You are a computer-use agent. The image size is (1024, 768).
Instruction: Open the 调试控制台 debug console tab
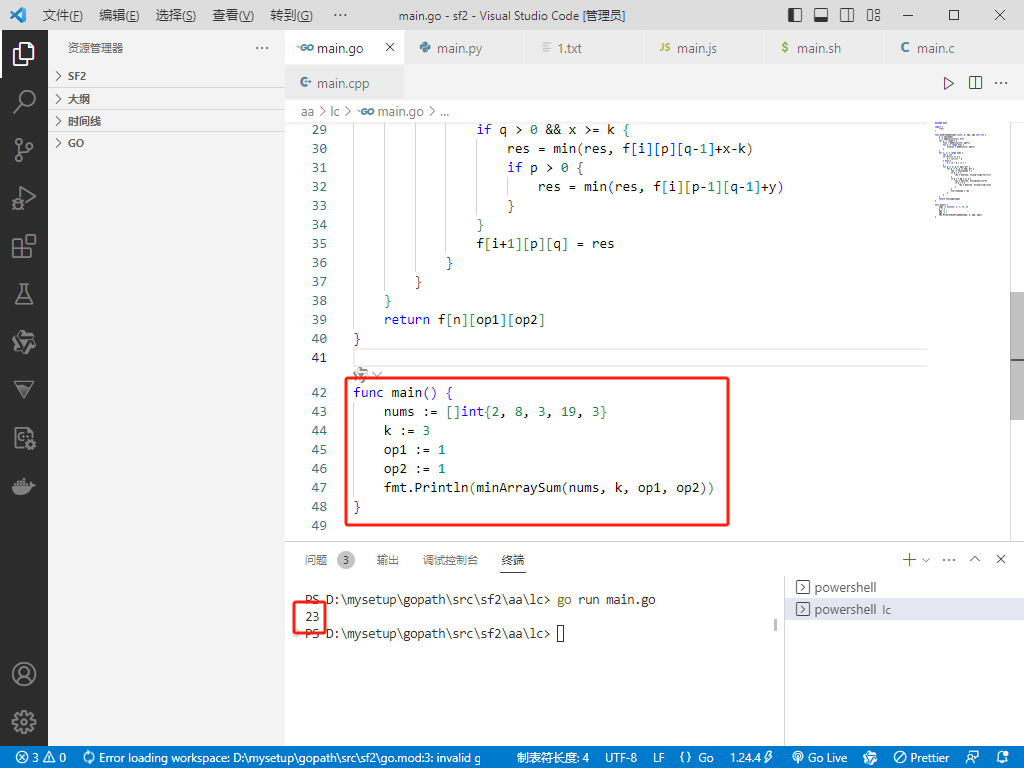[x=450, y=560]
